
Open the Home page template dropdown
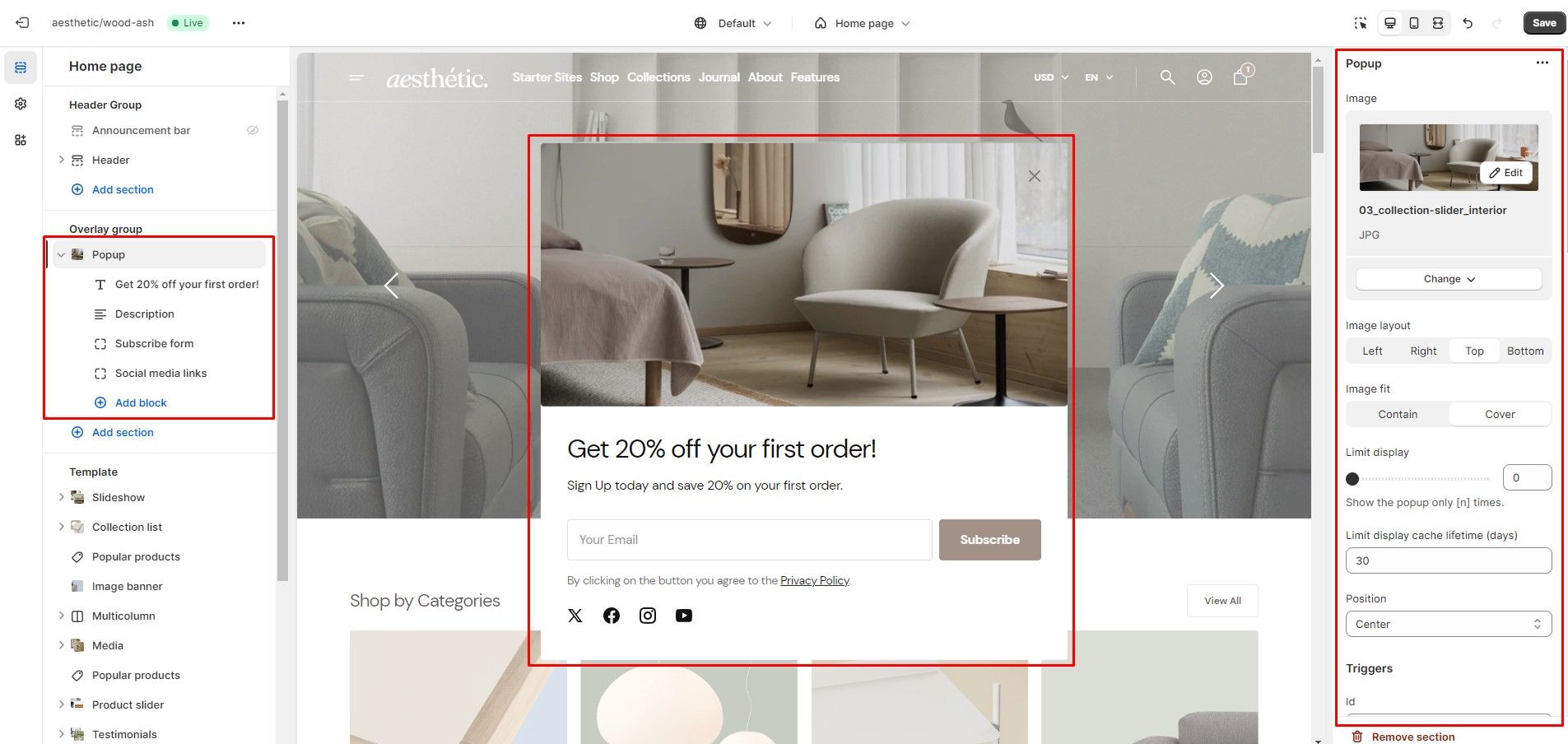[x=862, y=23]
